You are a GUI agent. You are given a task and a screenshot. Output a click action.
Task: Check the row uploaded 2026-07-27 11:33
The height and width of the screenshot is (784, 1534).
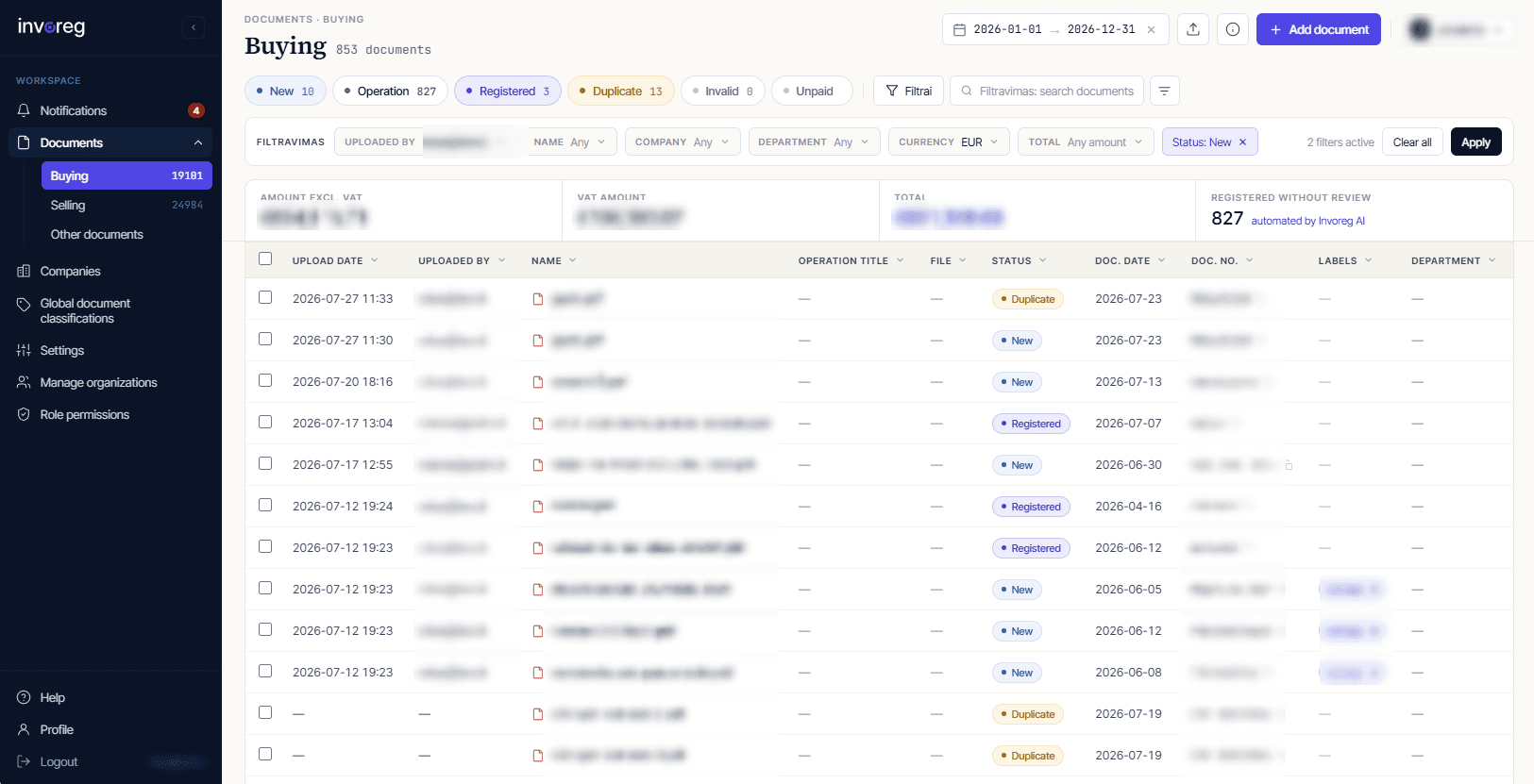(x=265, y=297)
